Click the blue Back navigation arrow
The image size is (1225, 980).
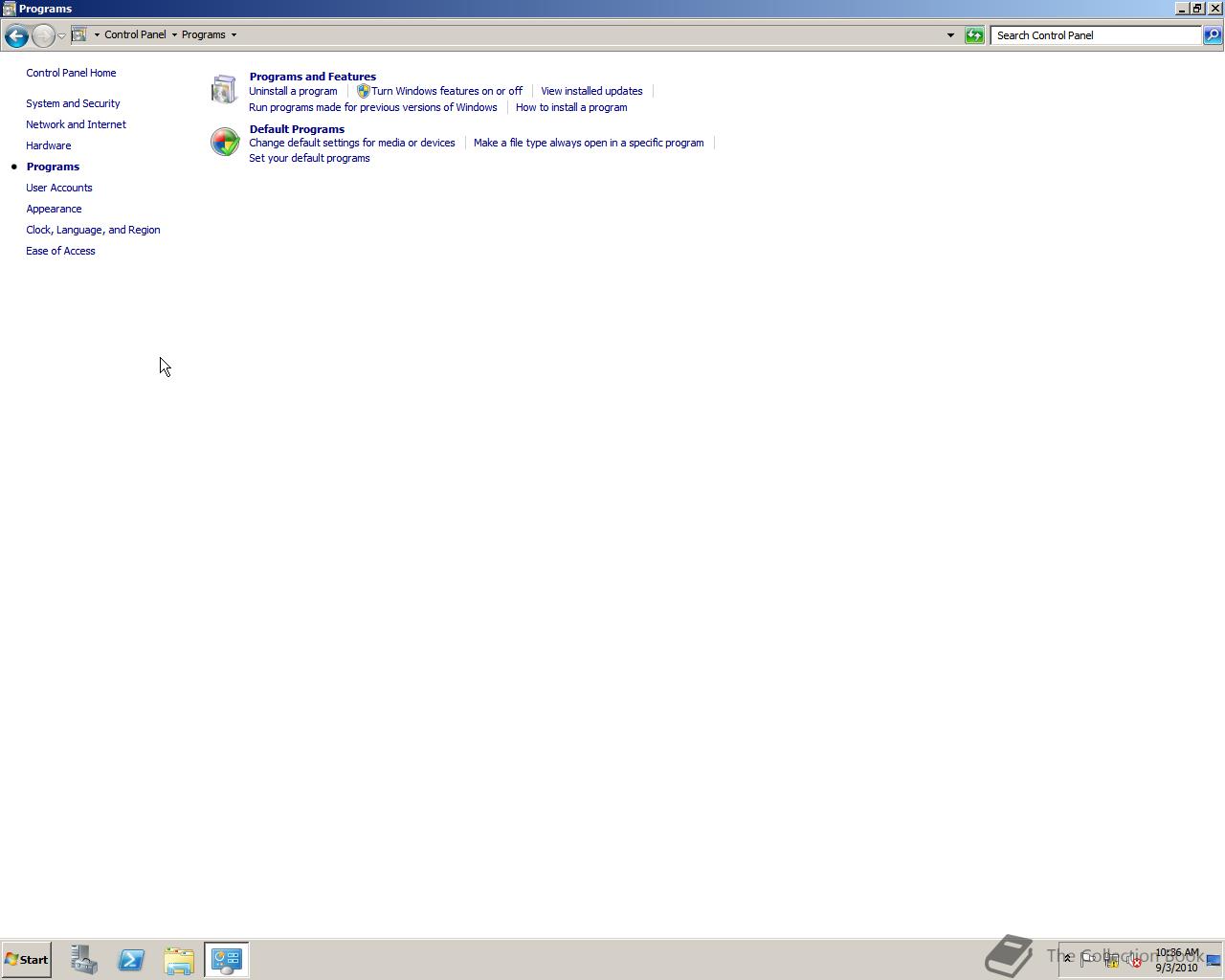click(x=15, y=35)
